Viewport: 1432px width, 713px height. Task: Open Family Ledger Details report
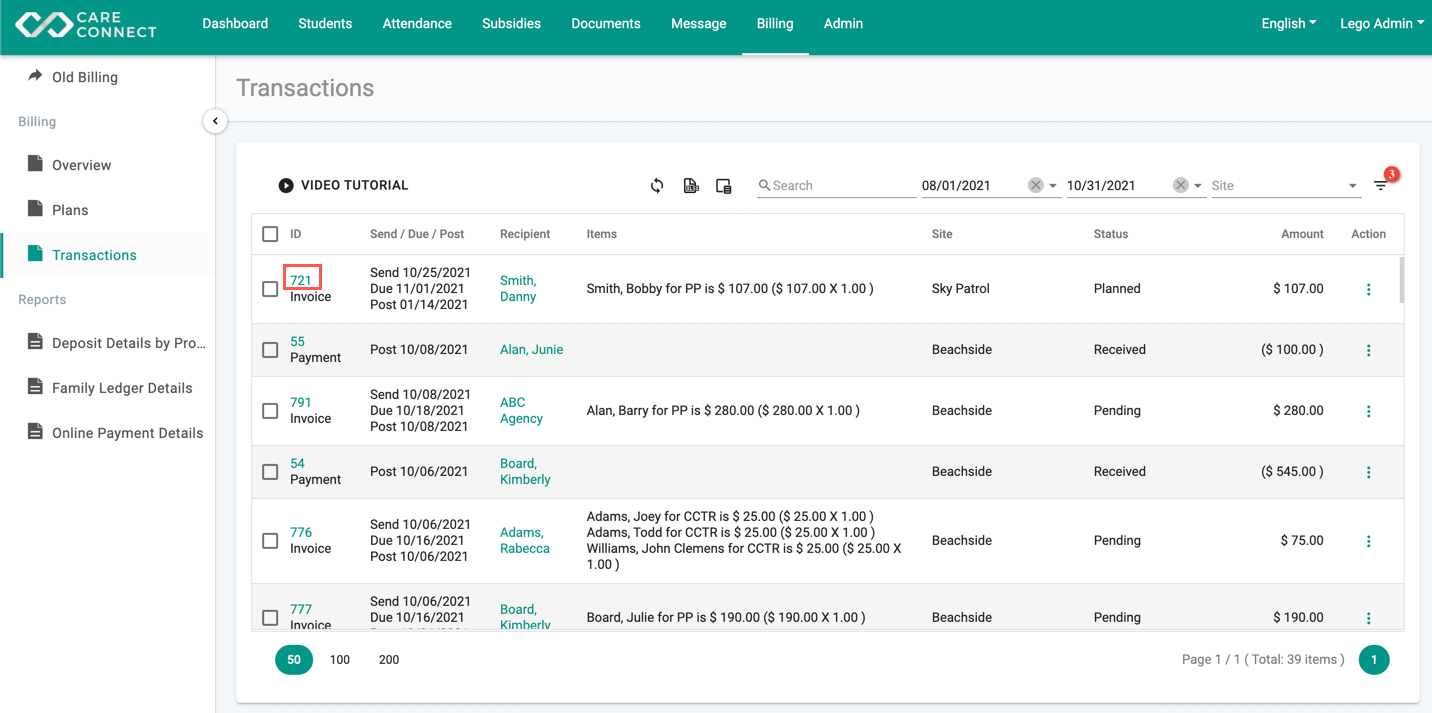click(122, 388)
